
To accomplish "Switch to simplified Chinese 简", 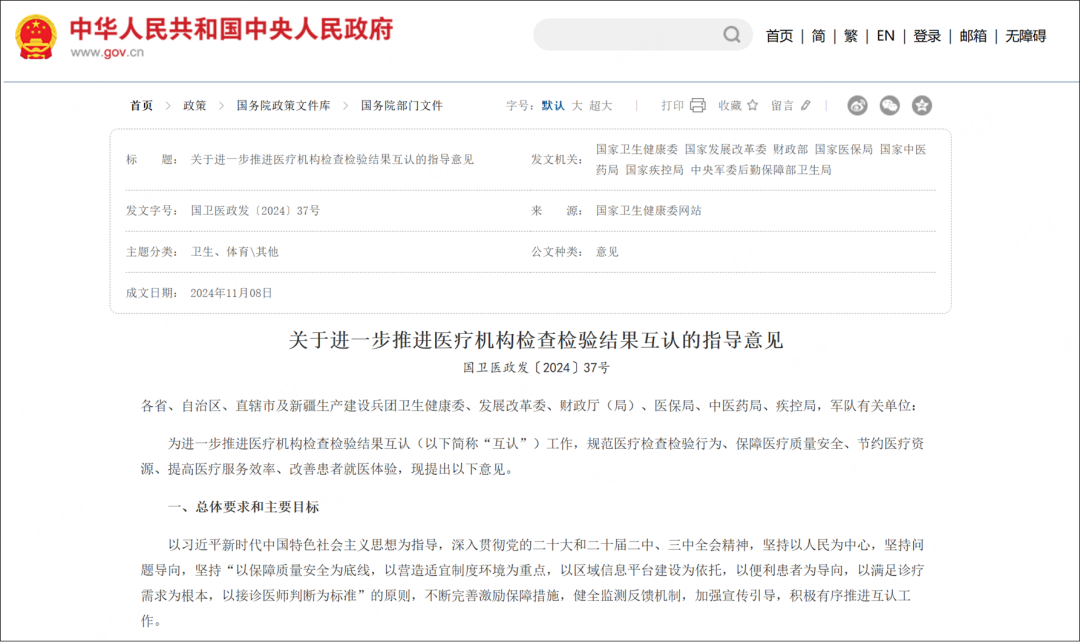I will 818,36.
